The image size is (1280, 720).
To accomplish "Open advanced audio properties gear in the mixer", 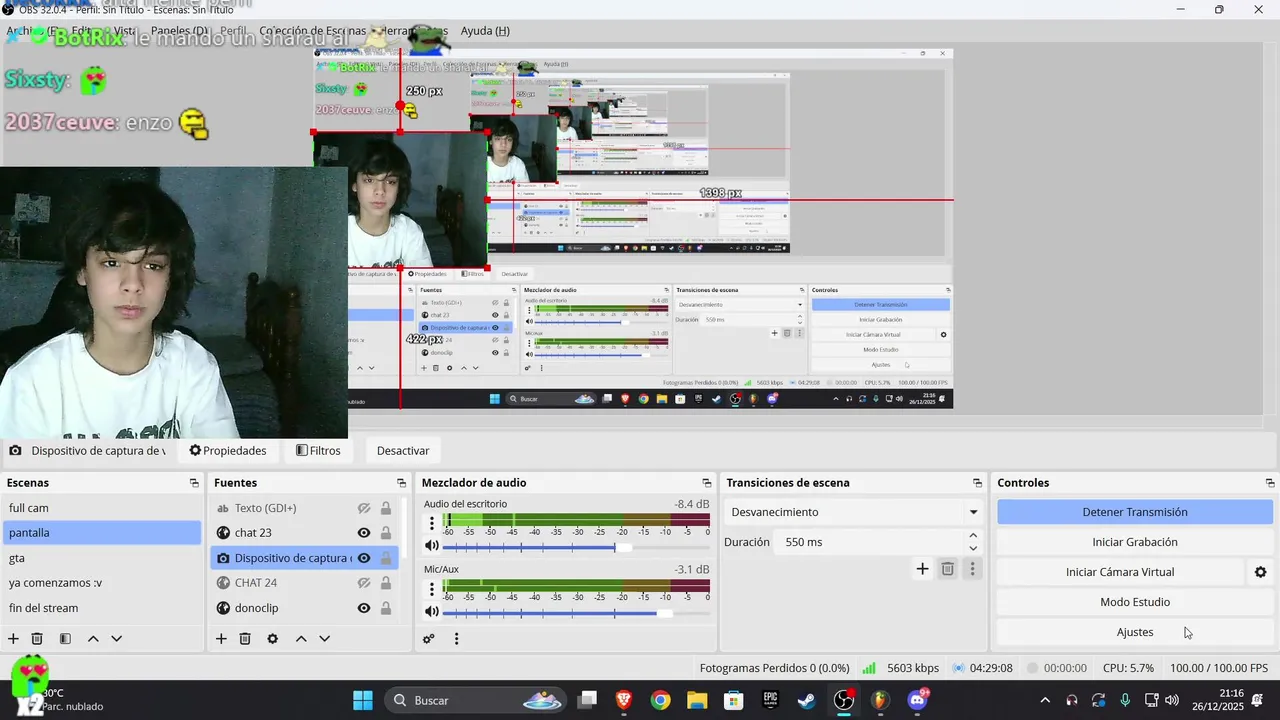I will point(429,639).
